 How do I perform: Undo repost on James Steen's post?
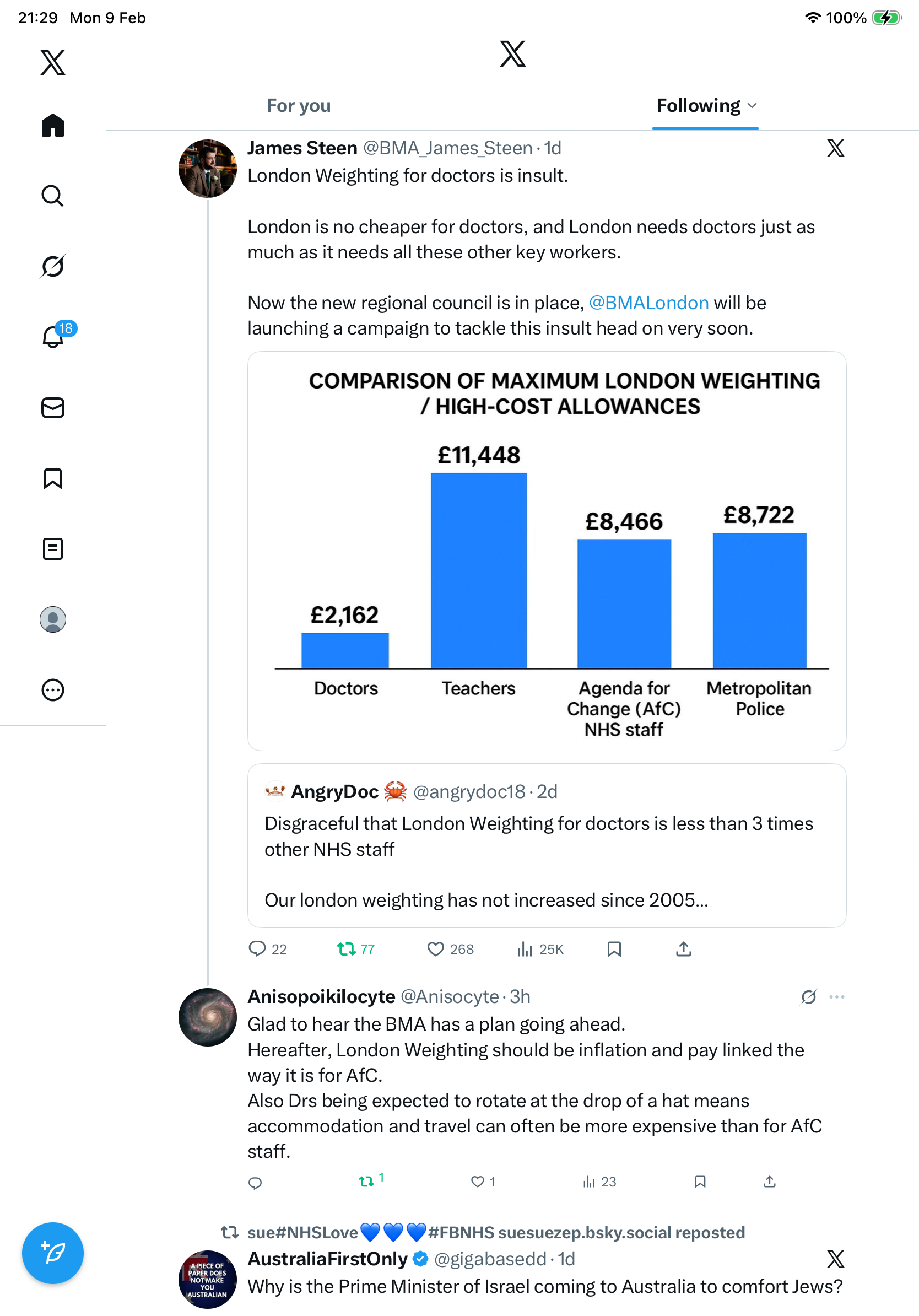[x=346, y=949]
